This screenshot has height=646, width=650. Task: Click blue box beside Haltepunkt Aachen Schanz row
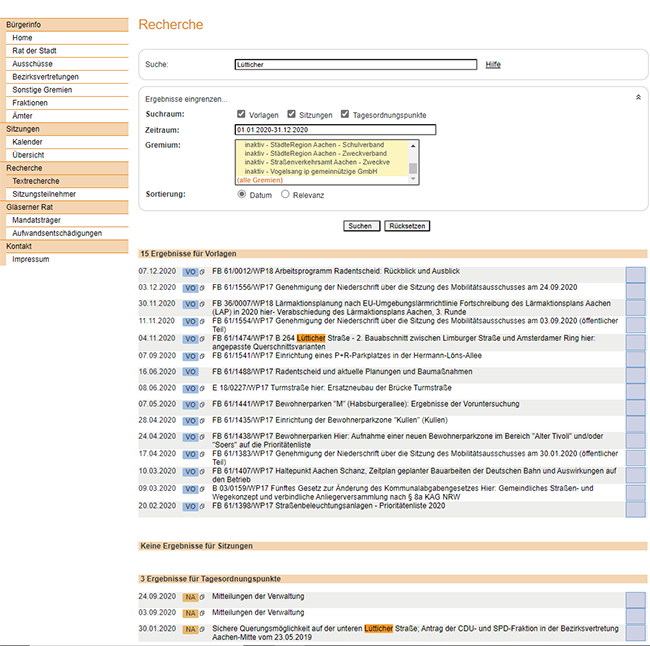click(x=635, y=473)
